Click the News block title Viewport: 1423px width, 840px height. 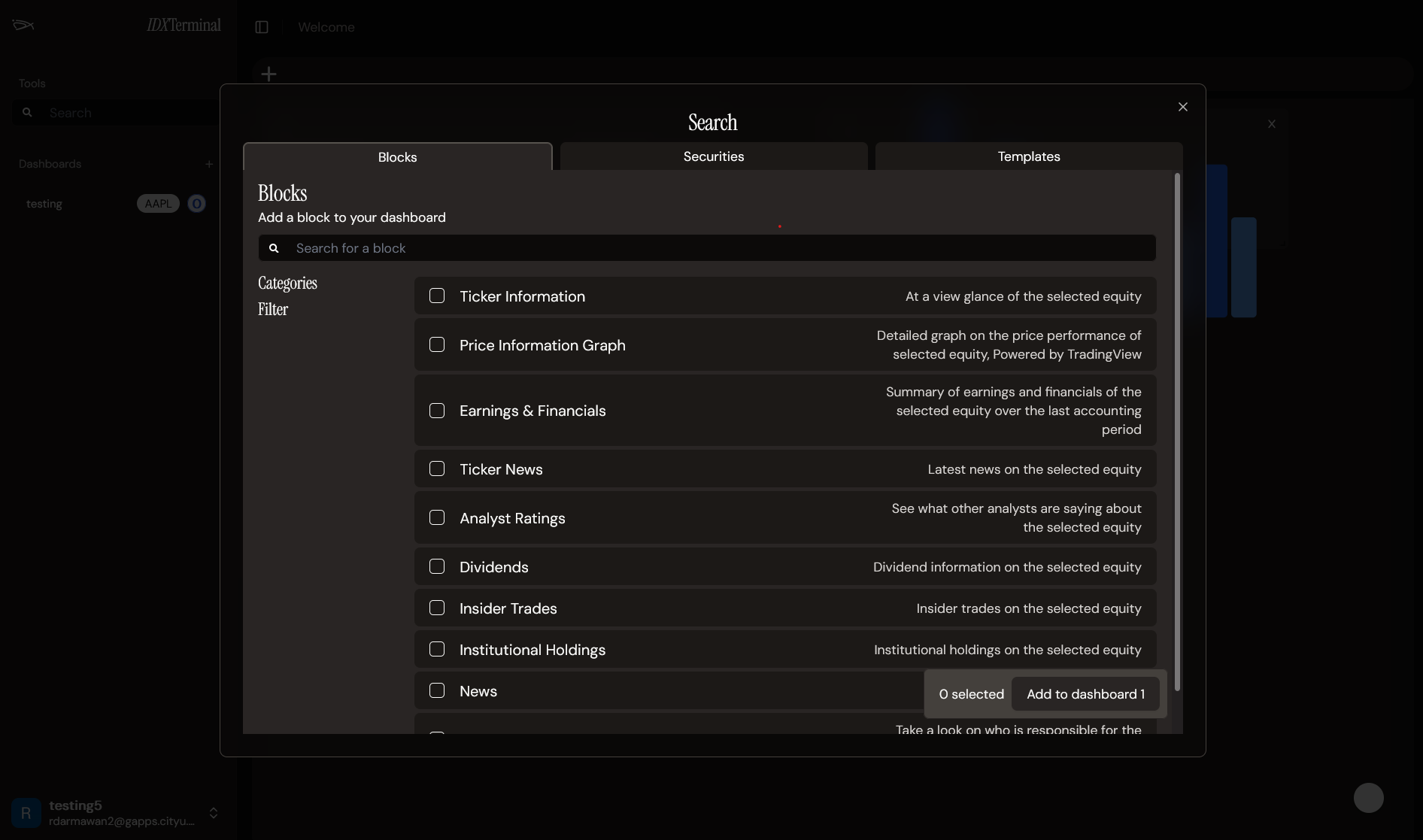point(478,691)
